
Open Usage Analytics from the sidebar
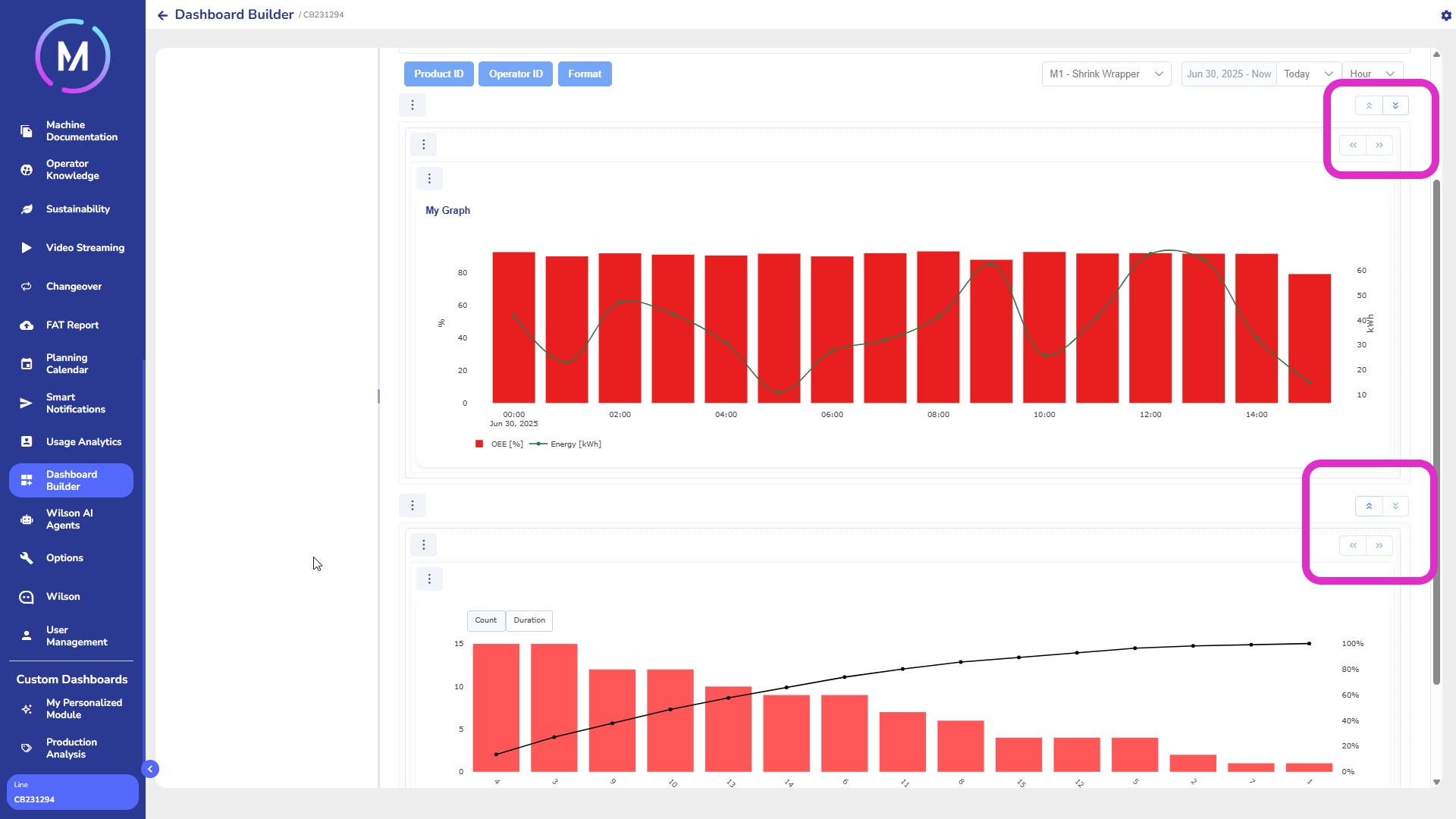click(x=83, y=441)
